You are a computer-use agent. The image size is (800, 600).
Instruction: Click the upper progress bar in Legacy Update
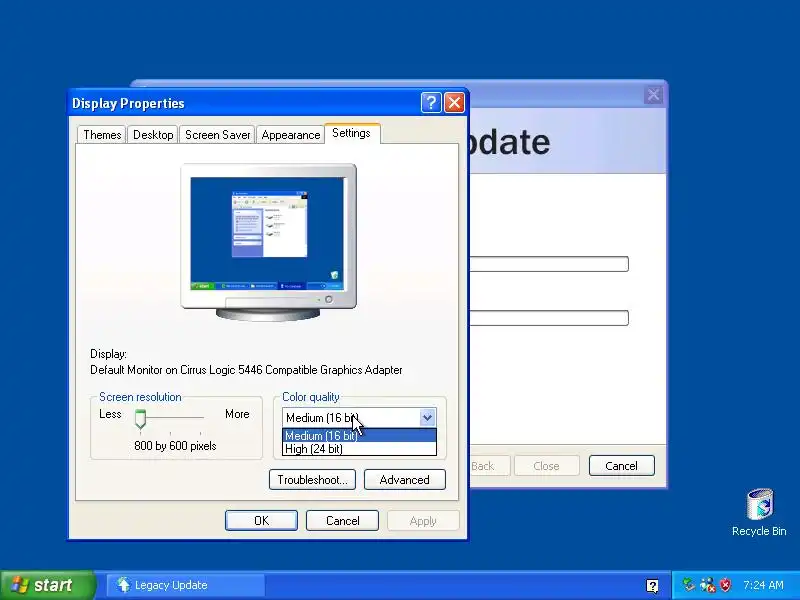[548, 264]
